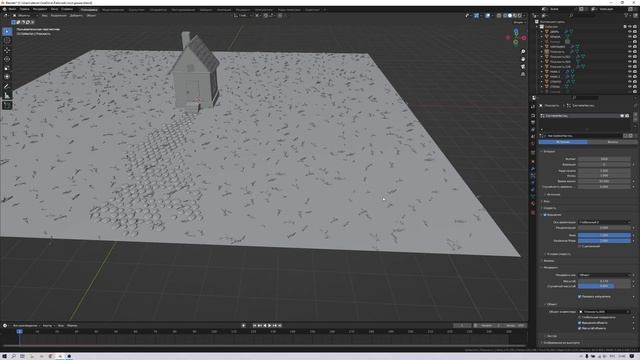Open Windows taskbar search
Viewport: 640px width, 360px height.
click(x=13, y=356)
